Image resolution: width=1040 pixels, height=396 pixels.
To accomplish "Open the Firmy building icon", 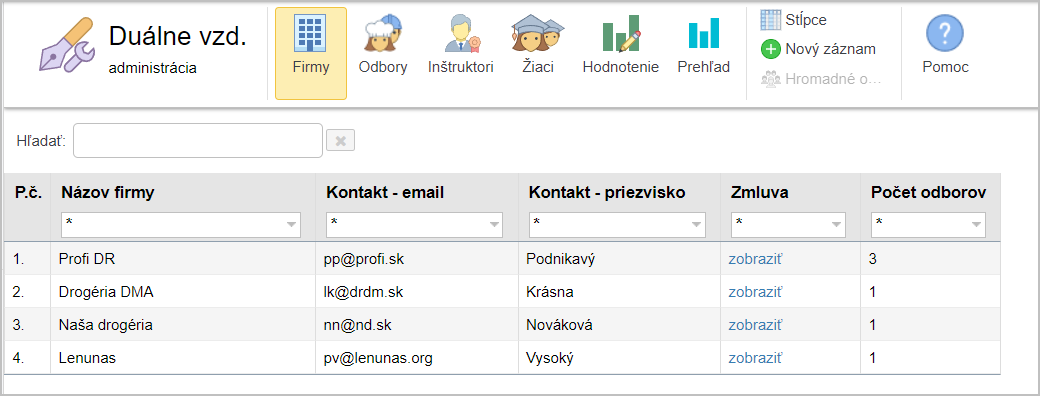I will pyautogui.click(x=310, y=34).
